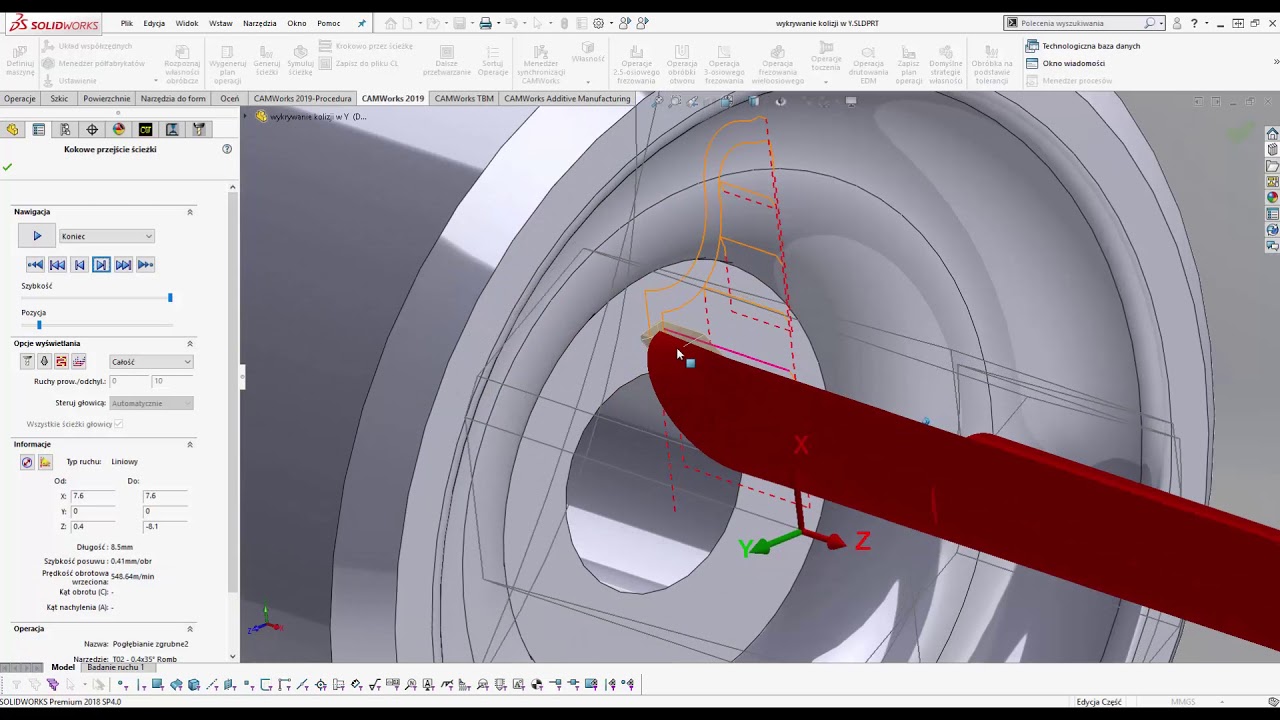Viewport: 1280px width, 720px height.
Task: Pin the menu bar with the pushpin icon
Action: (361, 23)
